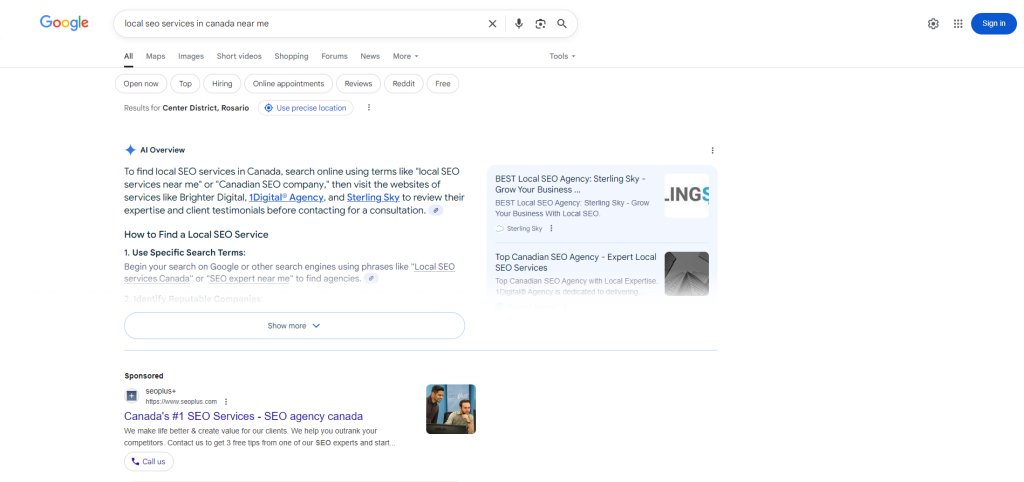1024x482 pixels.
Task: Click source link chip after 'find agencies'
Action: point(372,279)
